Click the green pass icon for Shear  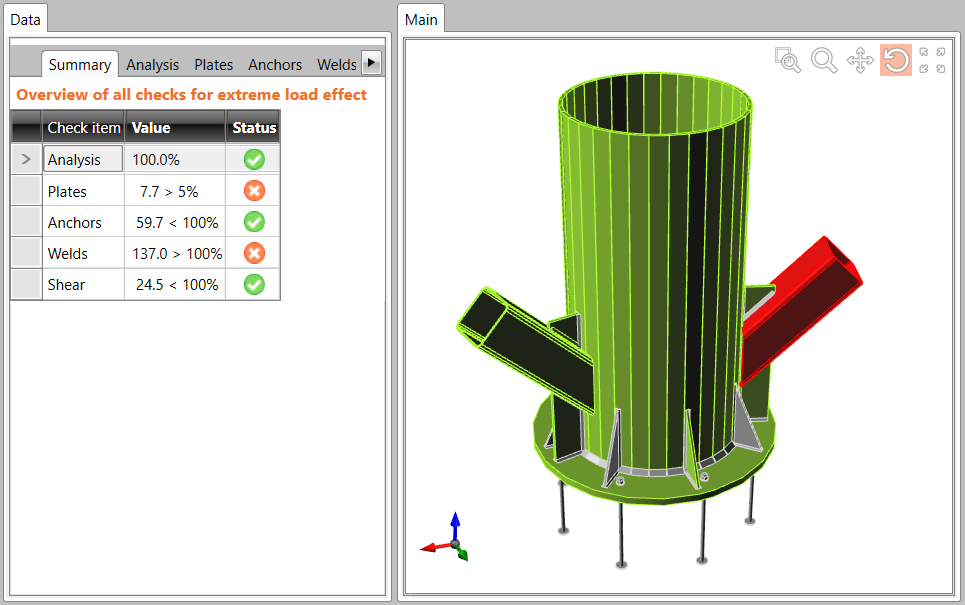pyautogui.click(x=253, y=284)
